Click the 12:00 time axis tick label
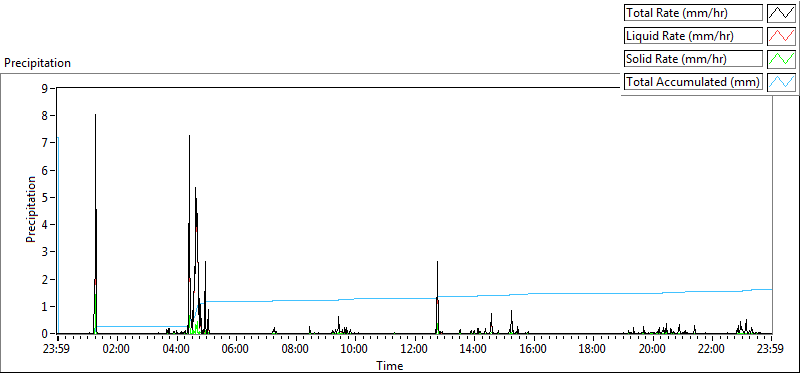The height and width of the screenshot is (373, 800). [415, 350]
